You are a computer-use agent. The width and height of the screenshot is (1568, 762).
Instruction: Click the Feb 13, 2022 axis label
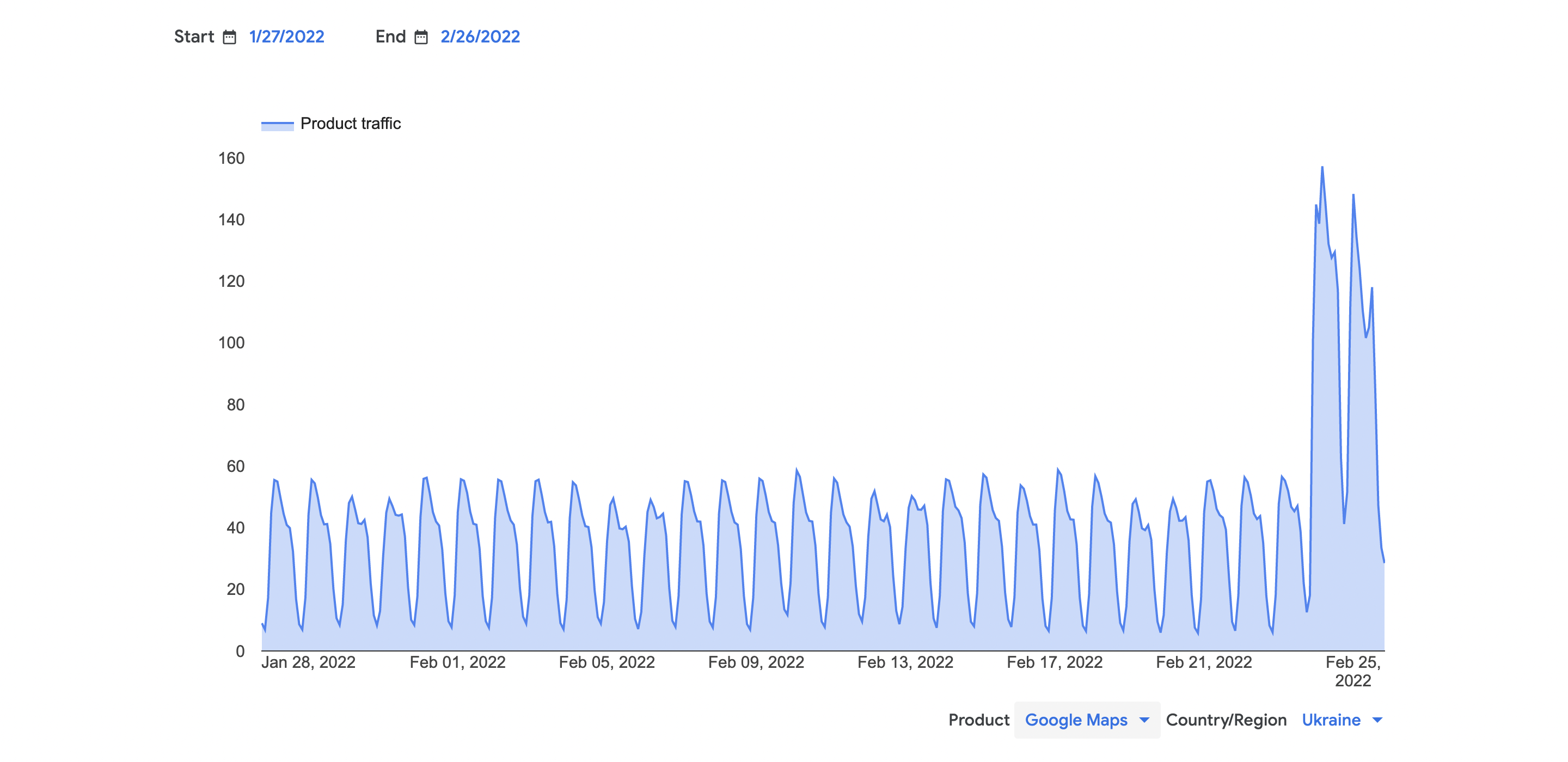[x=905, y=662]
